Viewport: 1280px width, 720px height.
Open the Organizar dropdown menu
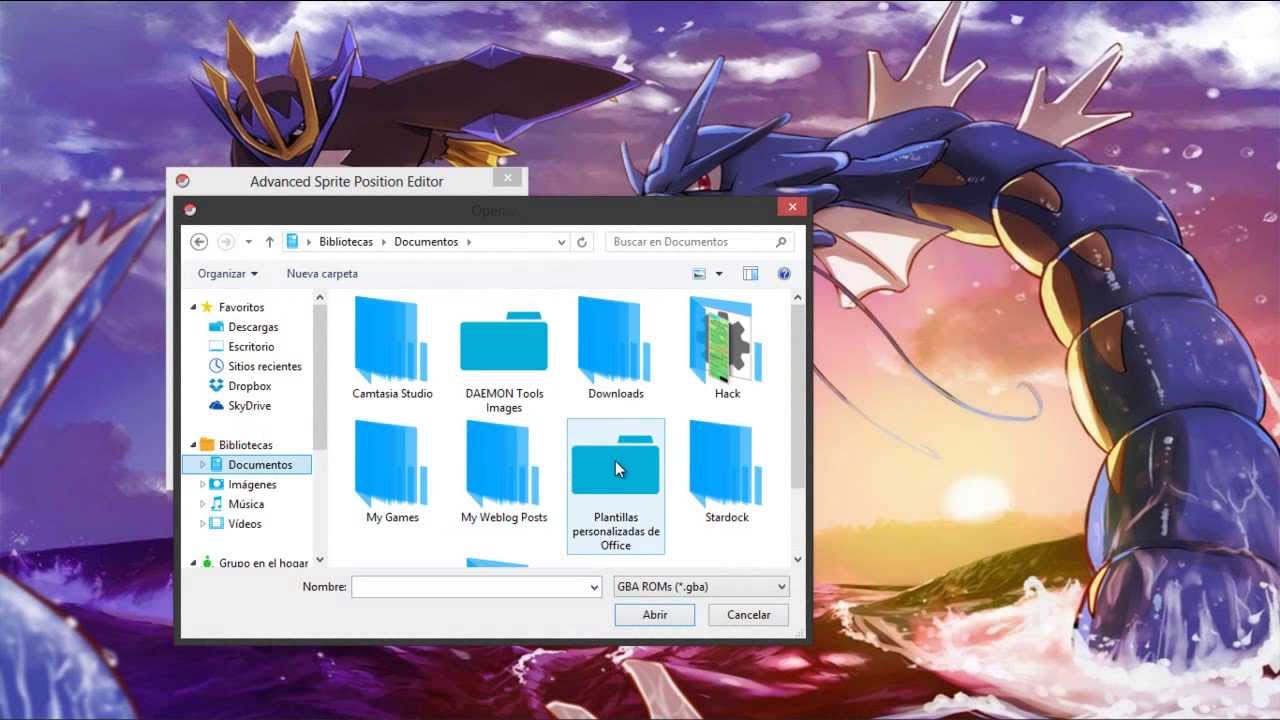(227, 274)
